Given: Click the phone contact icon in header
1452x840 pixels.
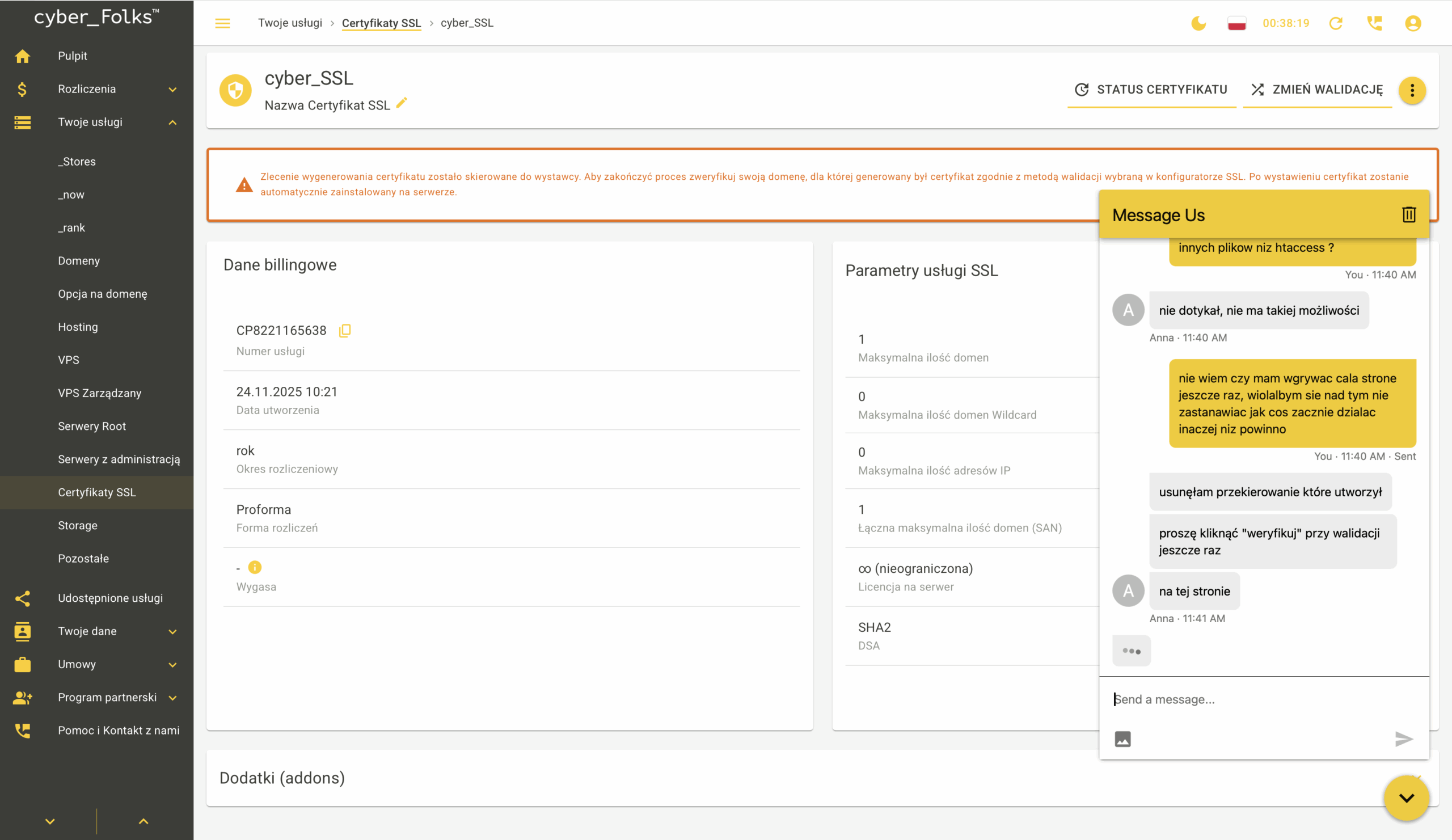Looking at the screenshot, I should click(1374, 23).
